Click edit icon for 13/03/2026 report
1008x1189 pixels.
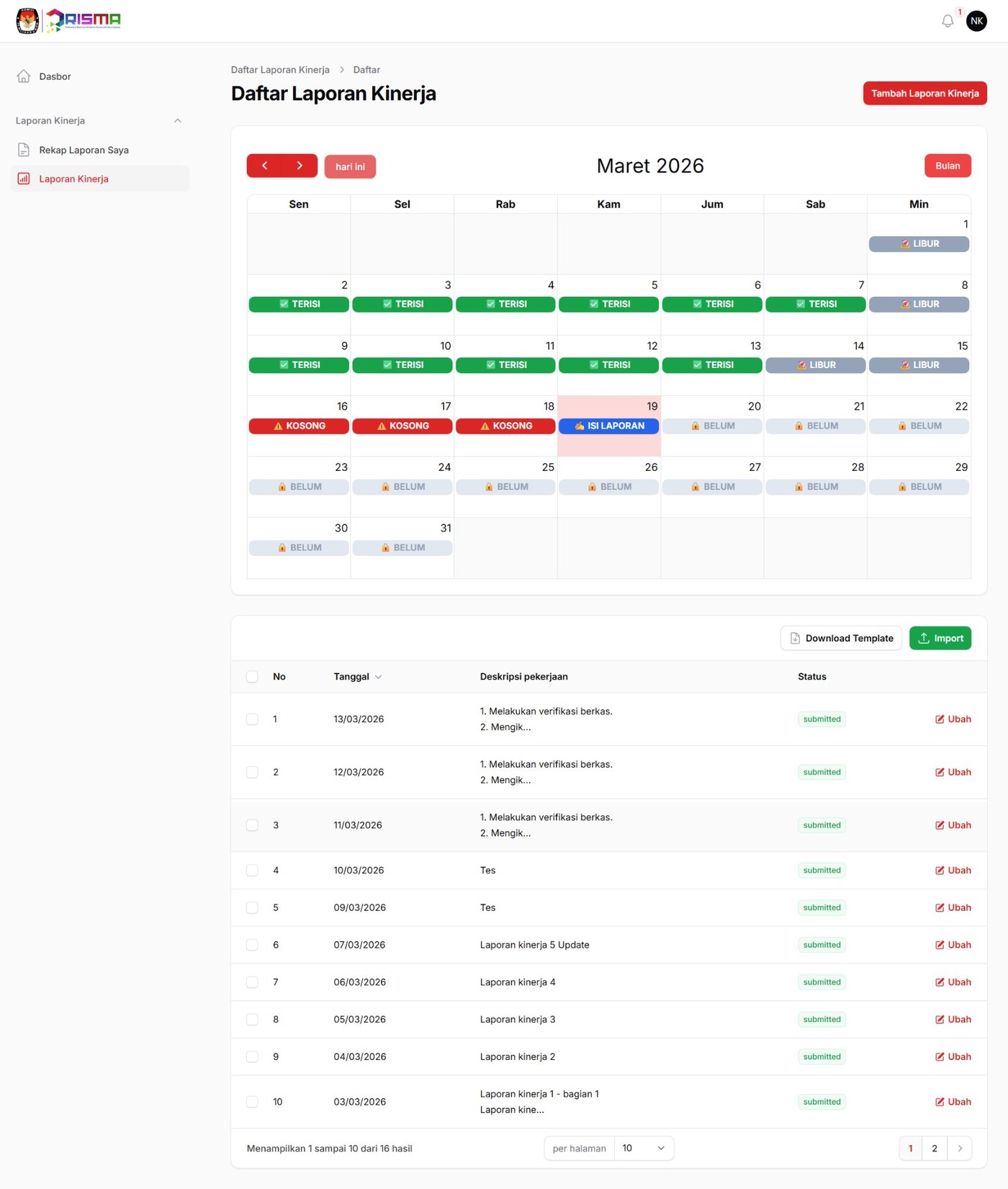[x=940, y=719]
